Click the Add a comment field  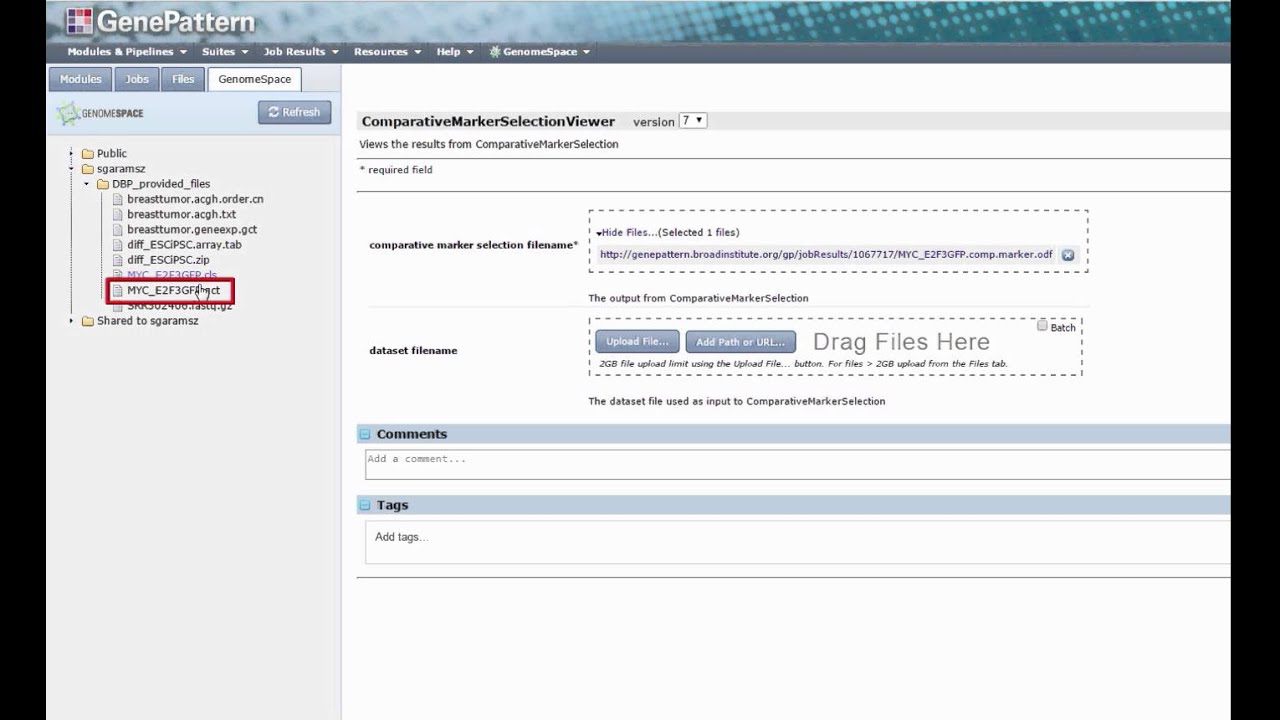click(x=797, y=464)
